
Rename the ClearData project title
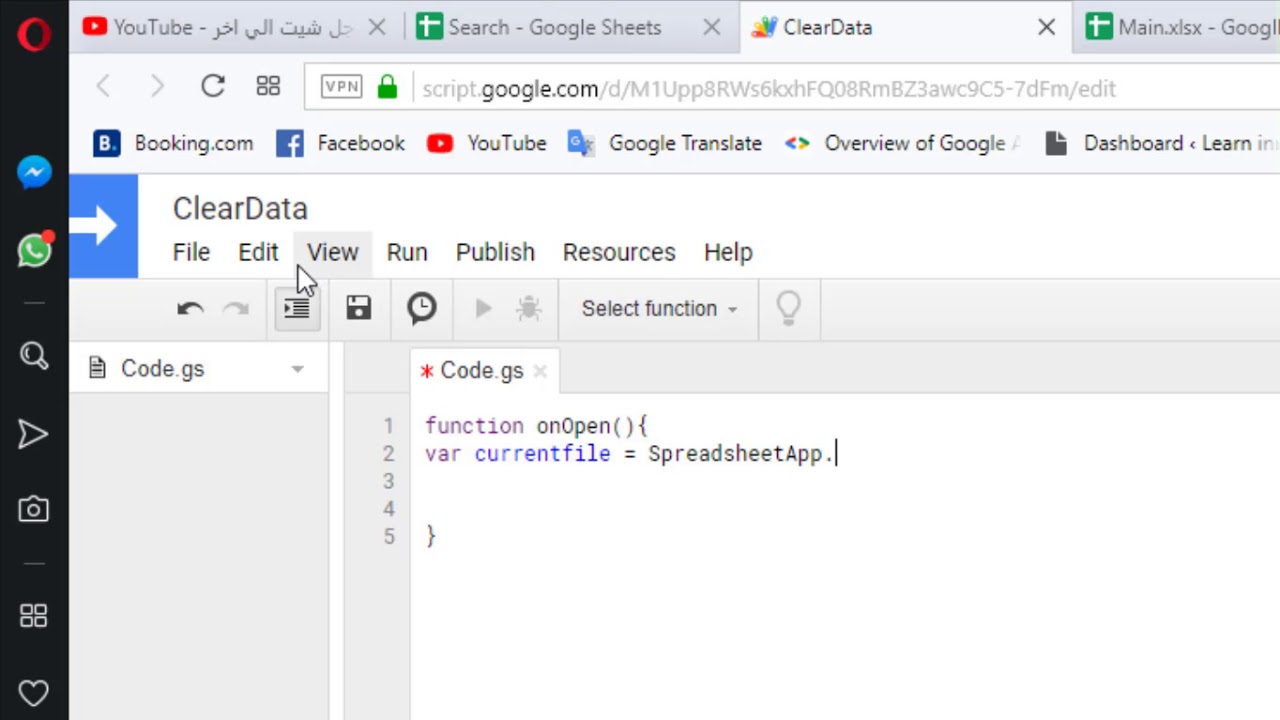click(240, 208)
